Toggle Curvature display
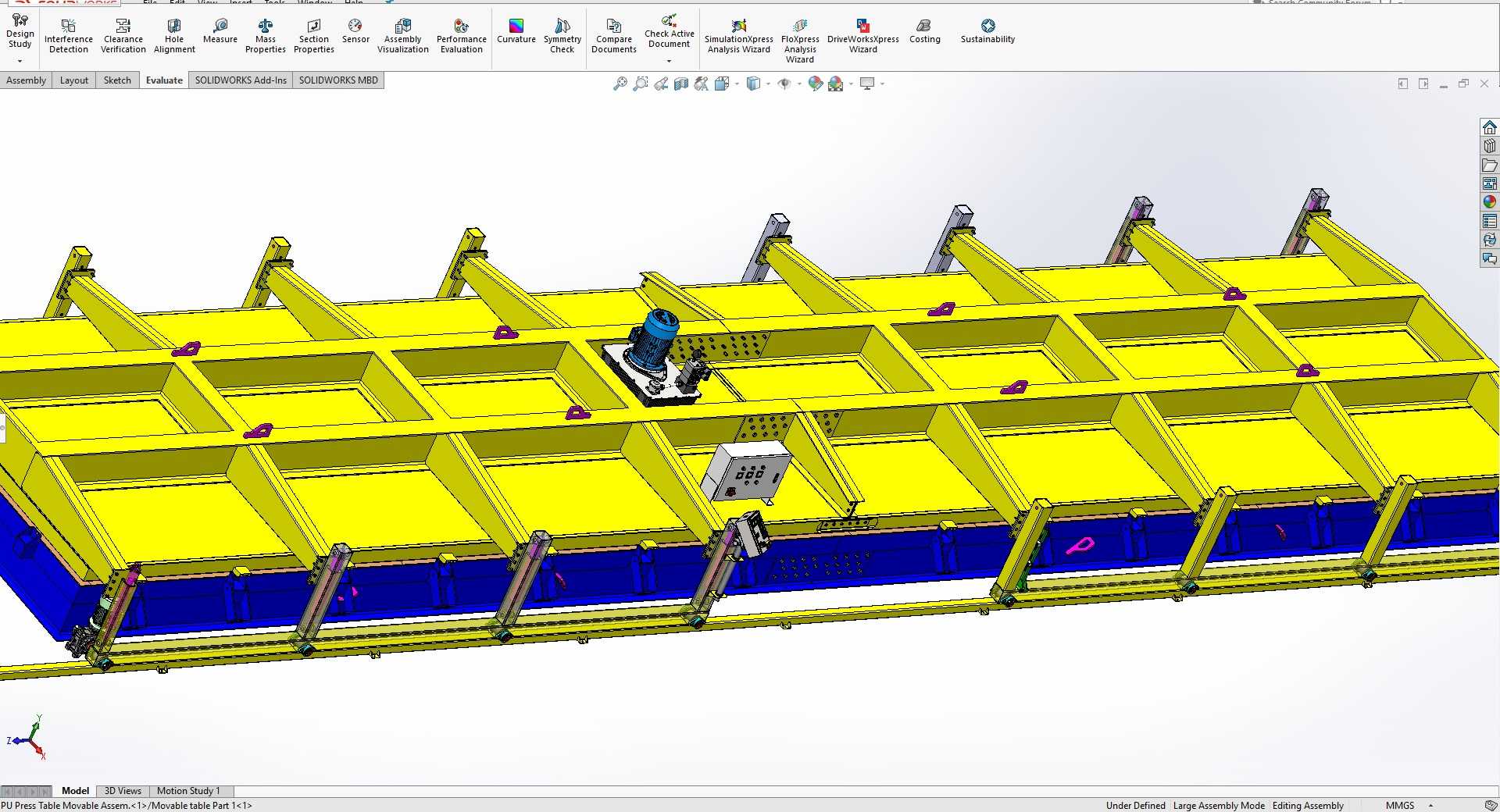This screenshot has width=1500, height=812. [x=516, y=32]
